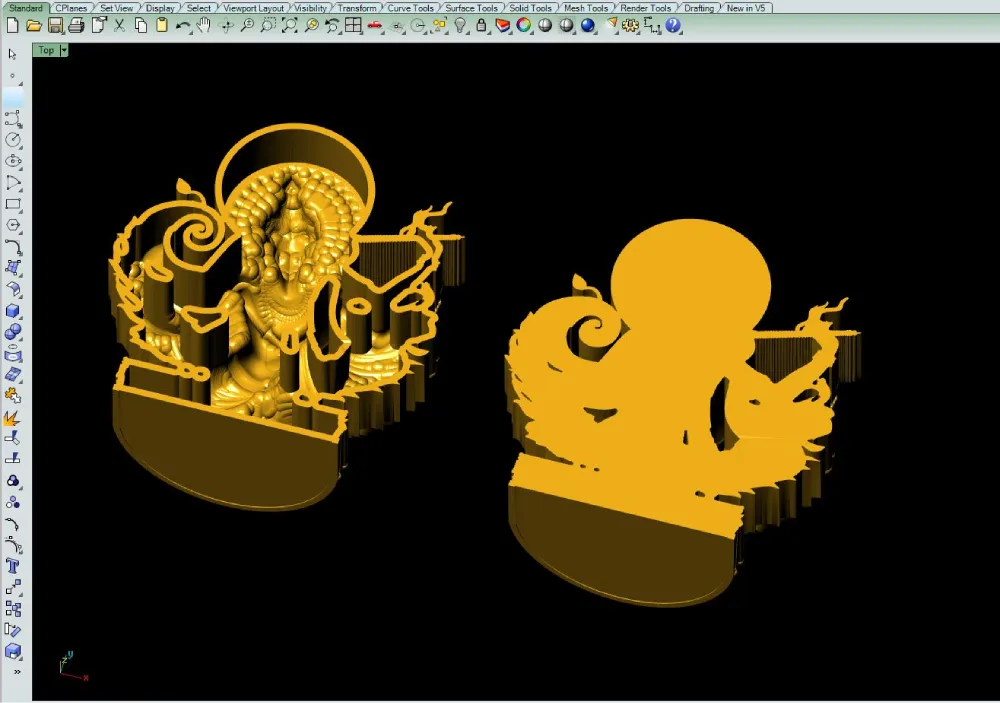
Task: Open the Set View tab
Action: coord(117,8)
